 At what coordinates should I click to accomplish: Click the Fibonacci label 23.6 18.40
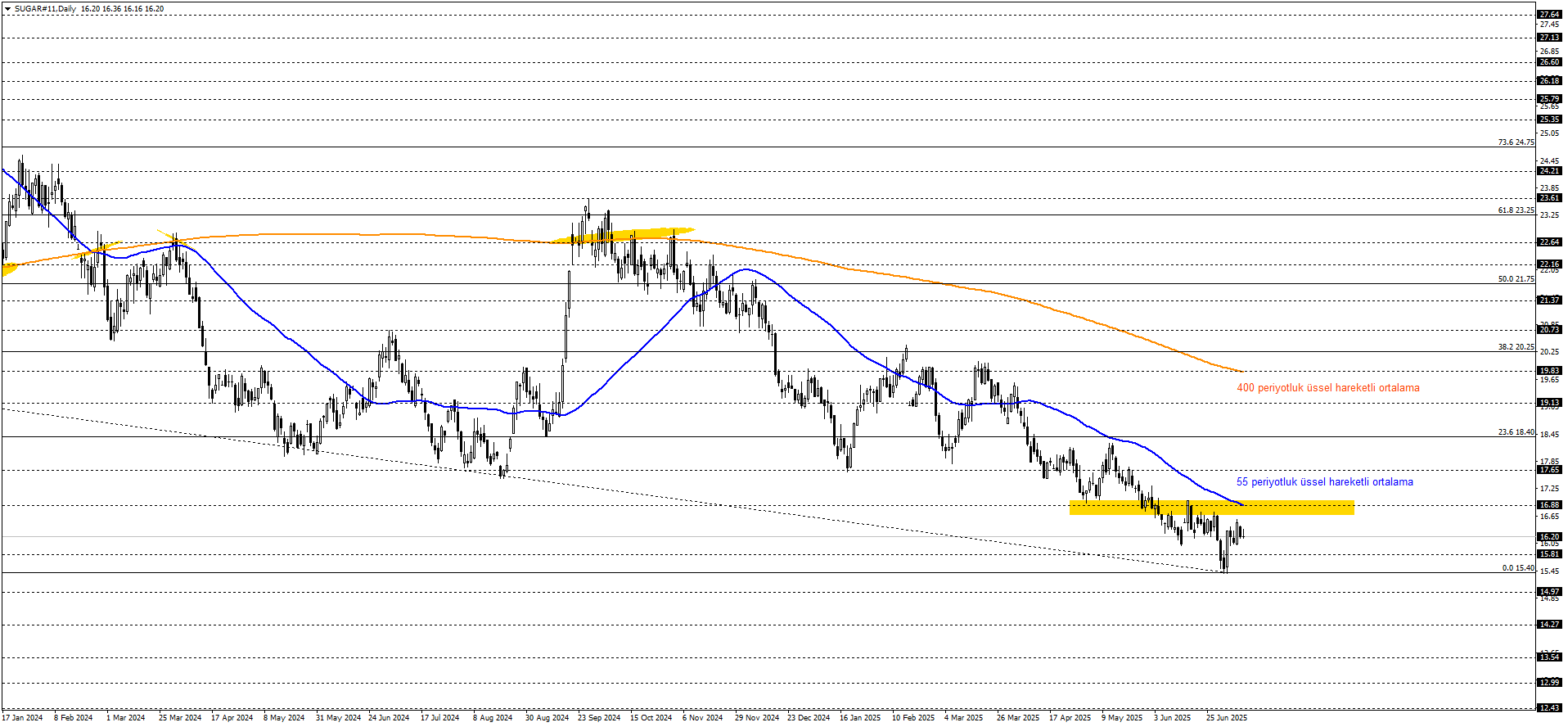pyautogui.click(x=1516, y=432)
